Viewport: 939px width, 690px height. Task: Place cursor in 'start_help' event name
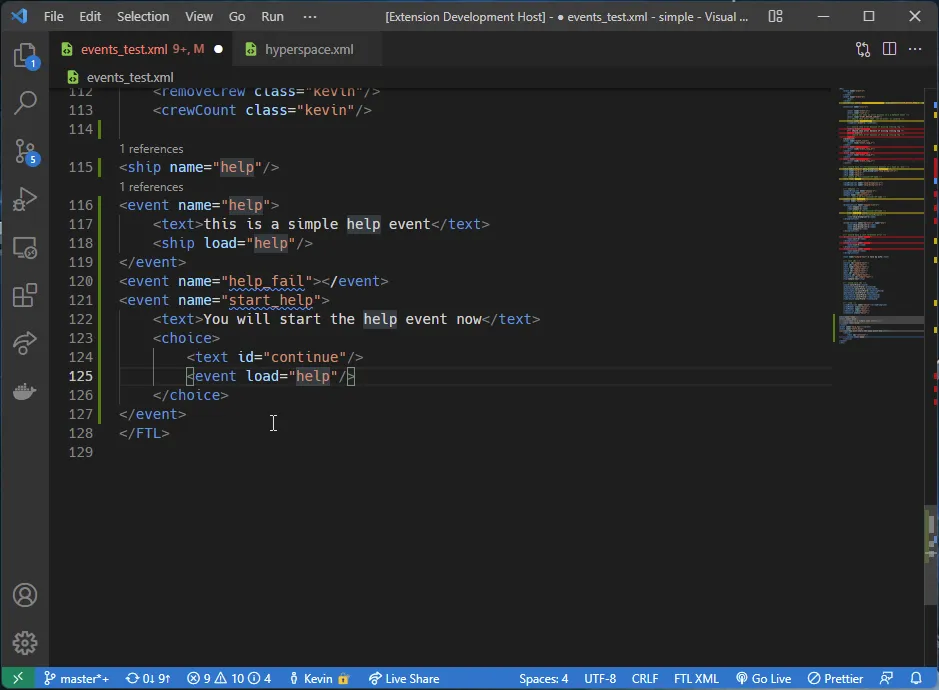(x=271, y=300)
